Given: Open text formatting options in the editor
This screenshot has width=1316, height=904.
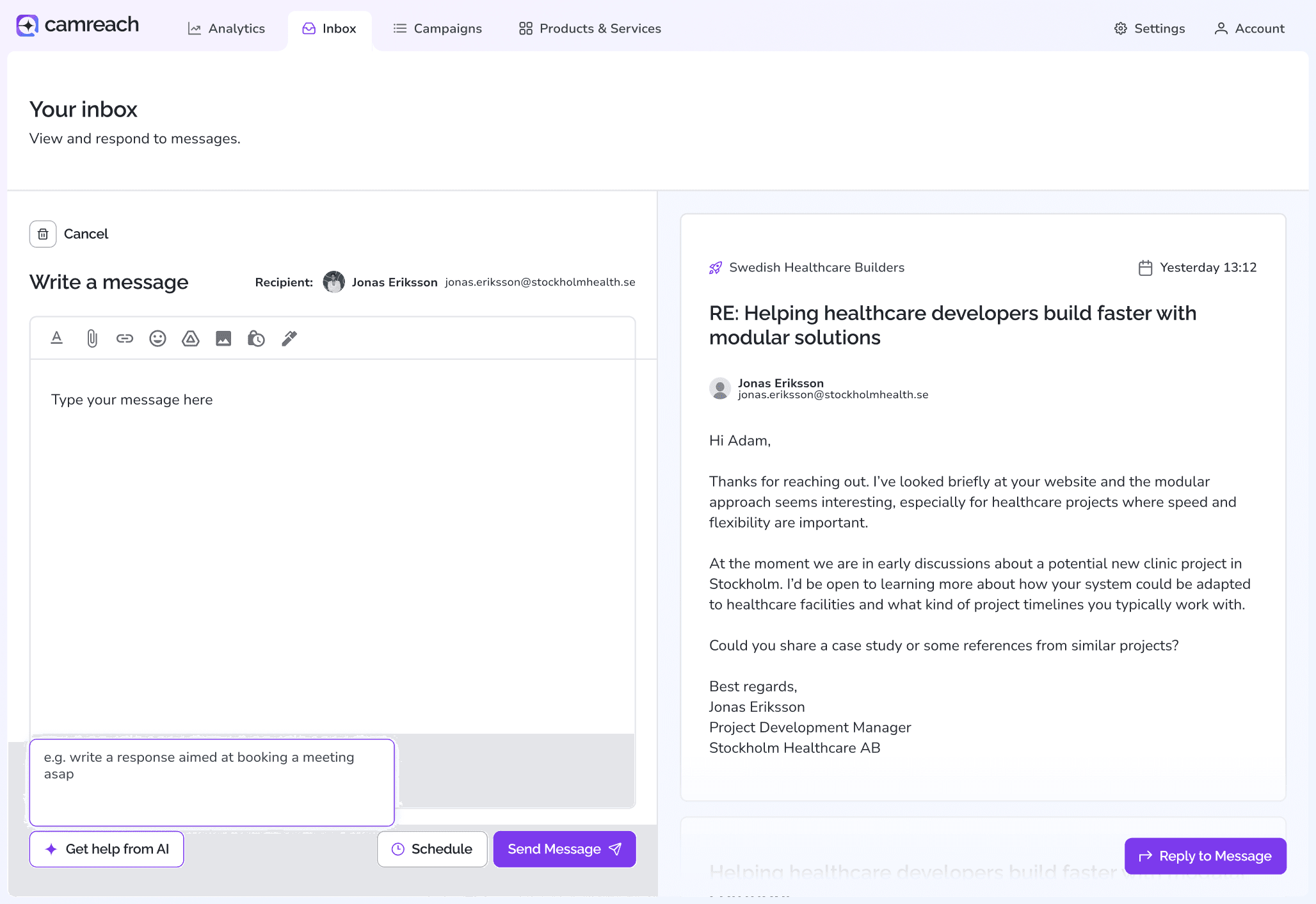Looking at the screenshot, I should point(57,338).
